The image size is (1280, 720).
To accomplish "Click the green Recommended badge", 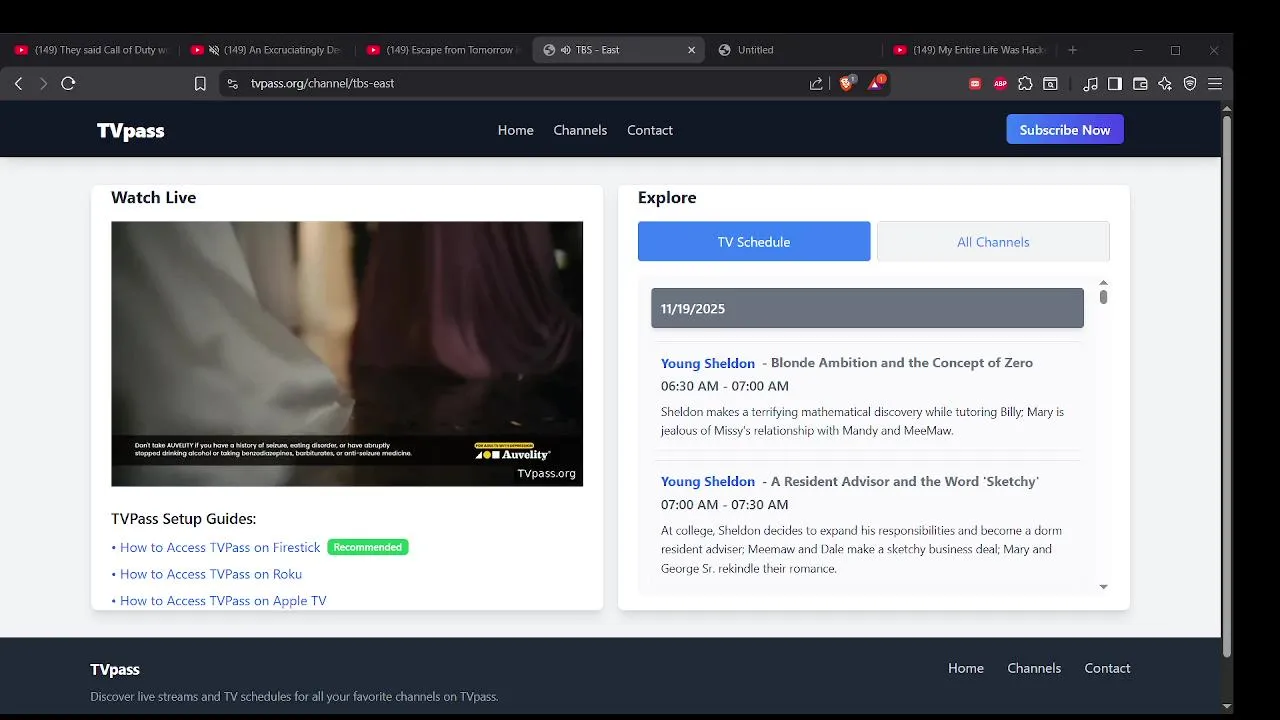I will coord(368,547).
